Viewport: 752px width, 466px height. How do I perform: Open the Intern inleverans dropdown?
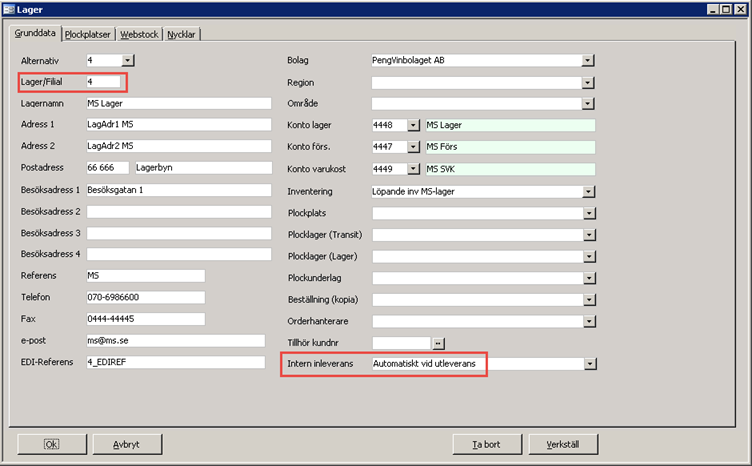(588, 364)
